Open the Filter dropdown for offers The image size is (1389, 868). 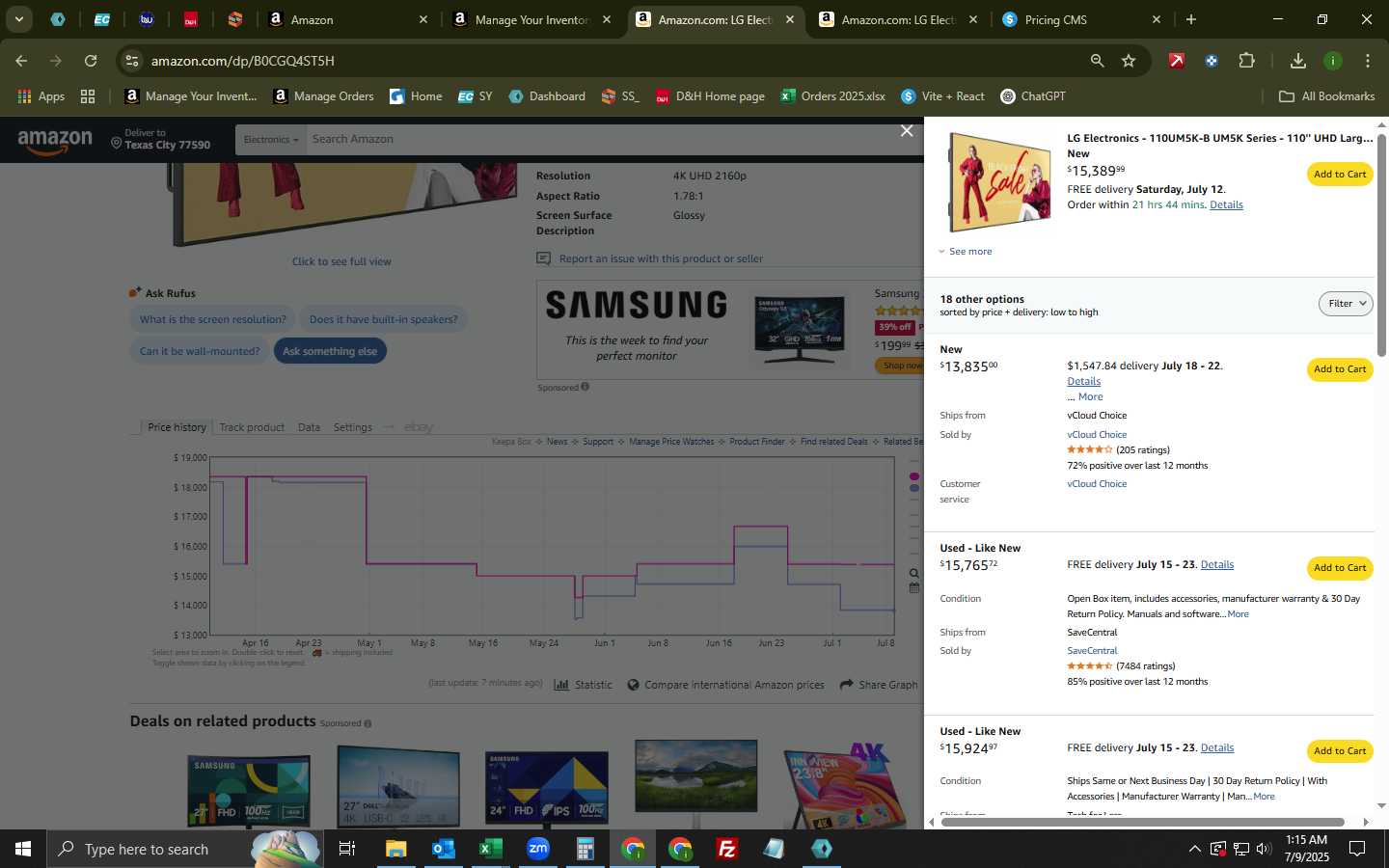(1346, 304)
